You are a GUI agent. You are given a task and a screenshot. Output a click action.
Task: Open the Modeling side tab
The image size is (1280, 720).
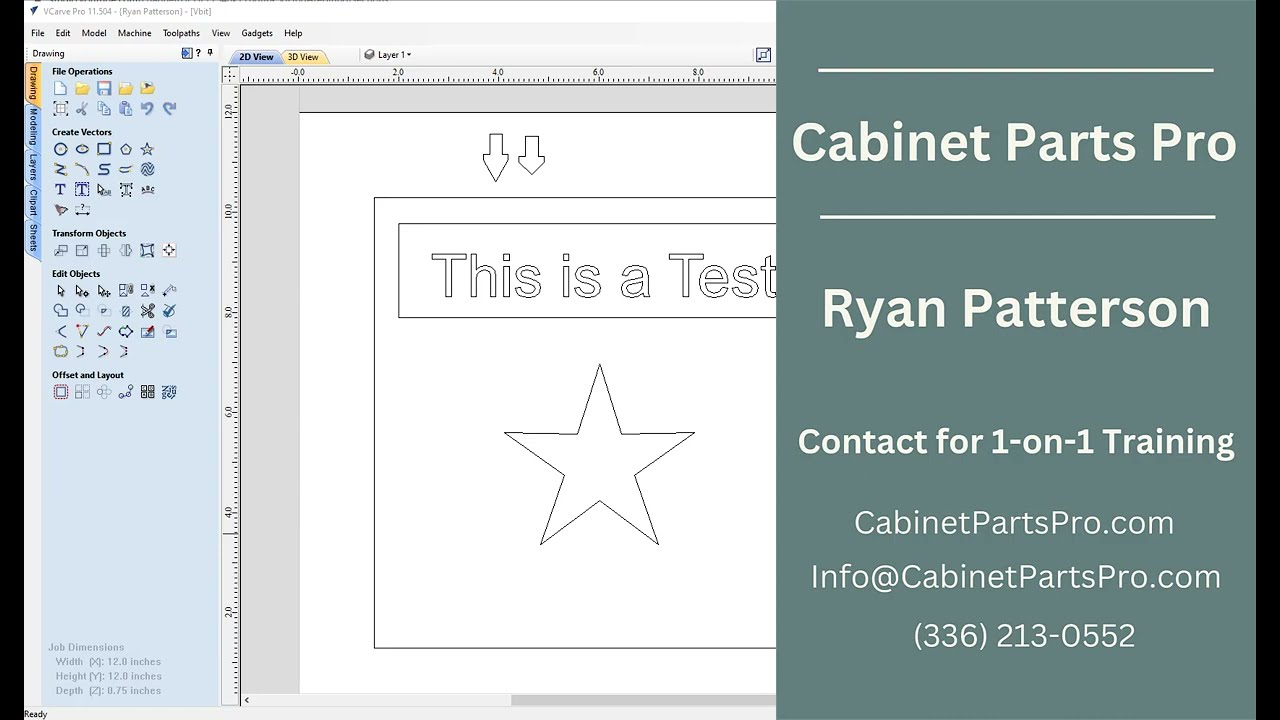pos(32,126)
